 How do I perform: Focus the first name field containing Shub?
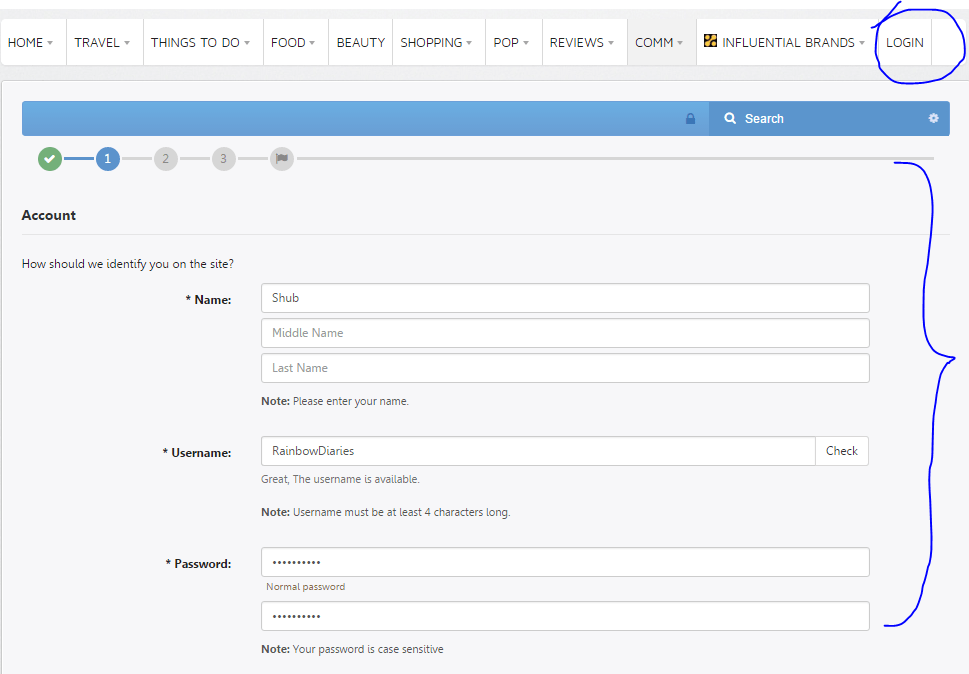pyautogui.click(x=565, y=298)
